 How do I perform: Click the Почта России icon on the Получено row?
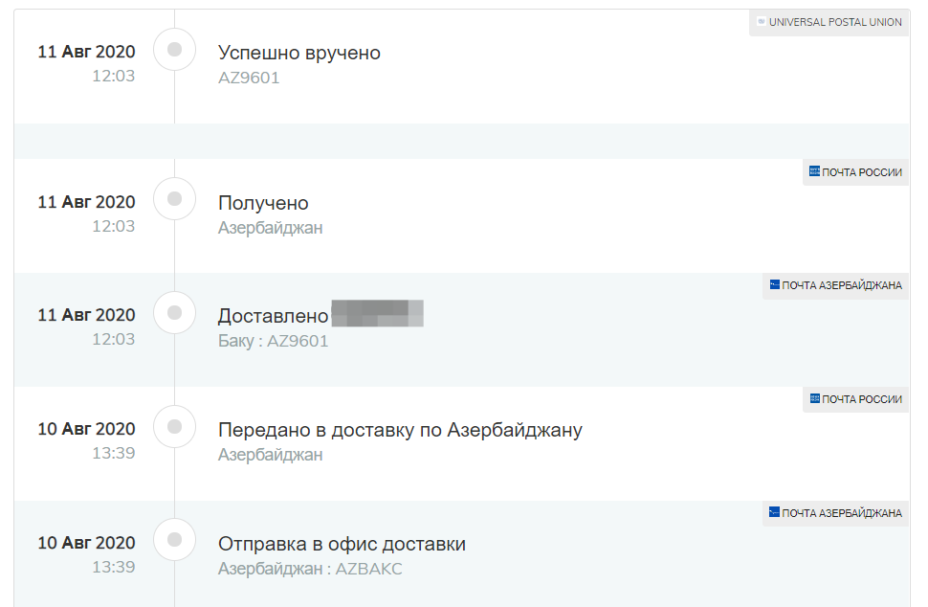click(x=814, y=172)
